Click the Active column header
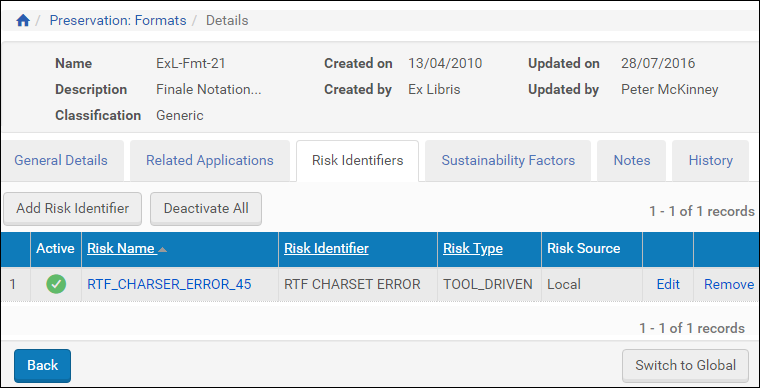760x388 pixels. click(56, 248)
